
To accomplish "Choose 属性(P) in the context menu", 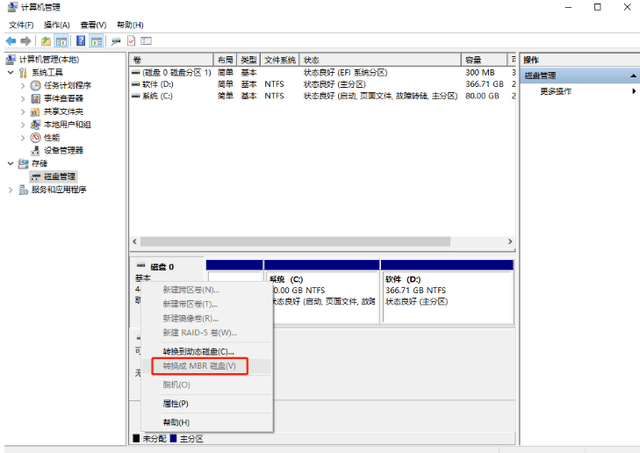I will 175,403.
